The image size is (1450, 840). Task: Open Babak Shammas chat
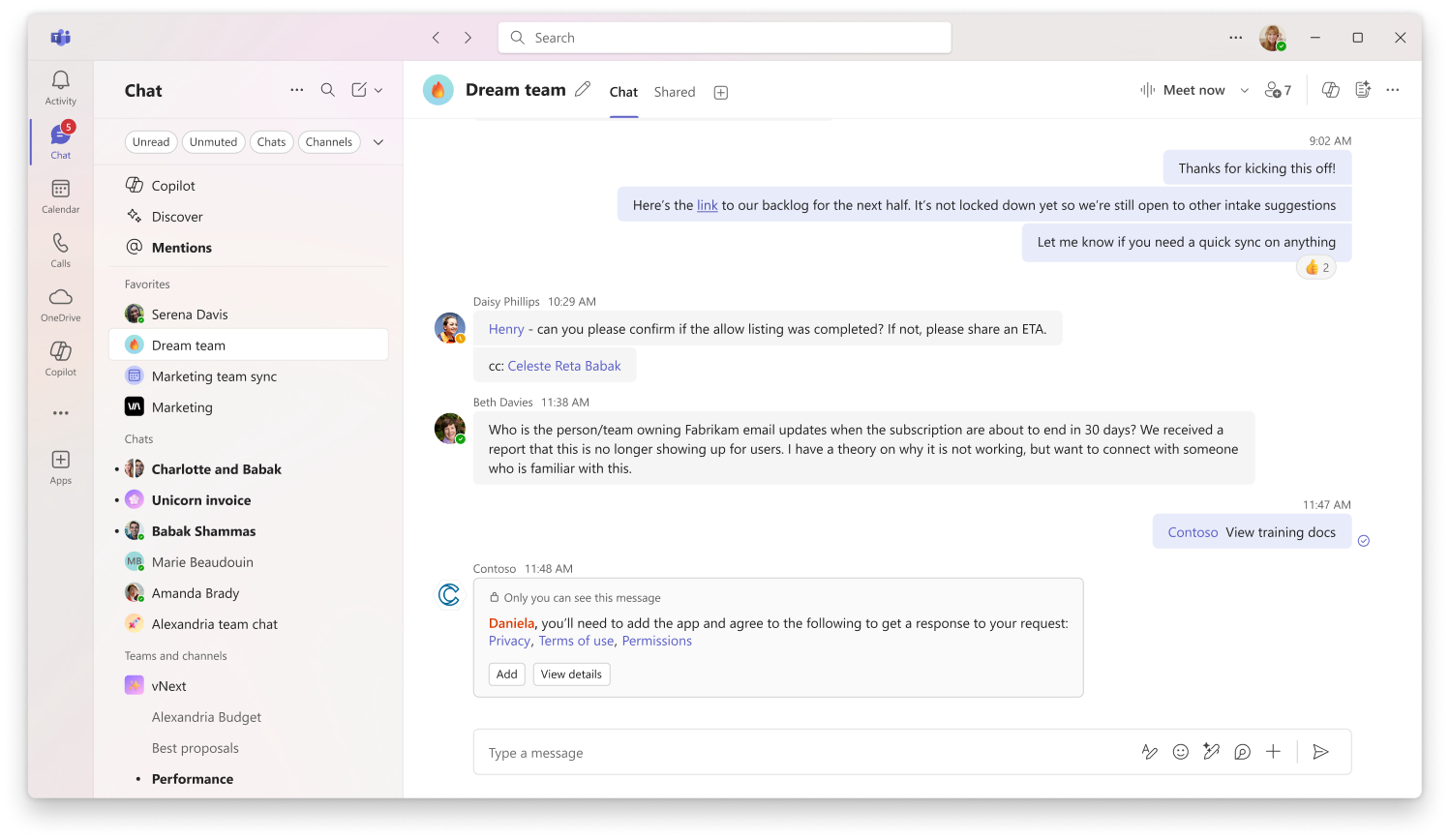pos(249,531)
